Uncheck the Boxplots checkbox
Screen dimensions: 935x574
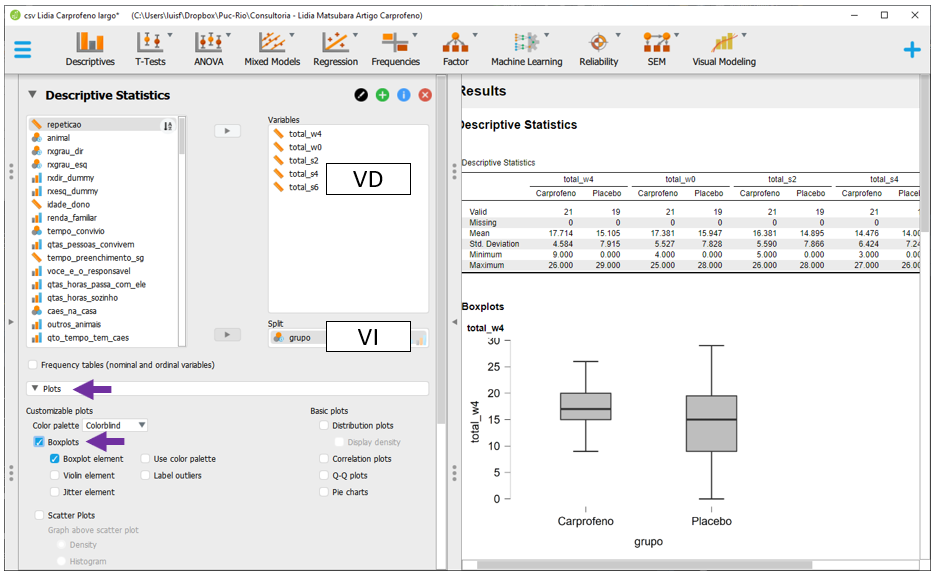coord(39,442)
